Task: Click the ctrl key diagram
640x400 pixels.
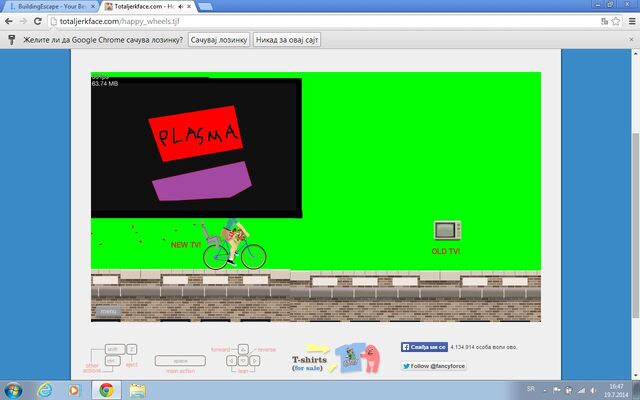Action: [x=113, y=361]
